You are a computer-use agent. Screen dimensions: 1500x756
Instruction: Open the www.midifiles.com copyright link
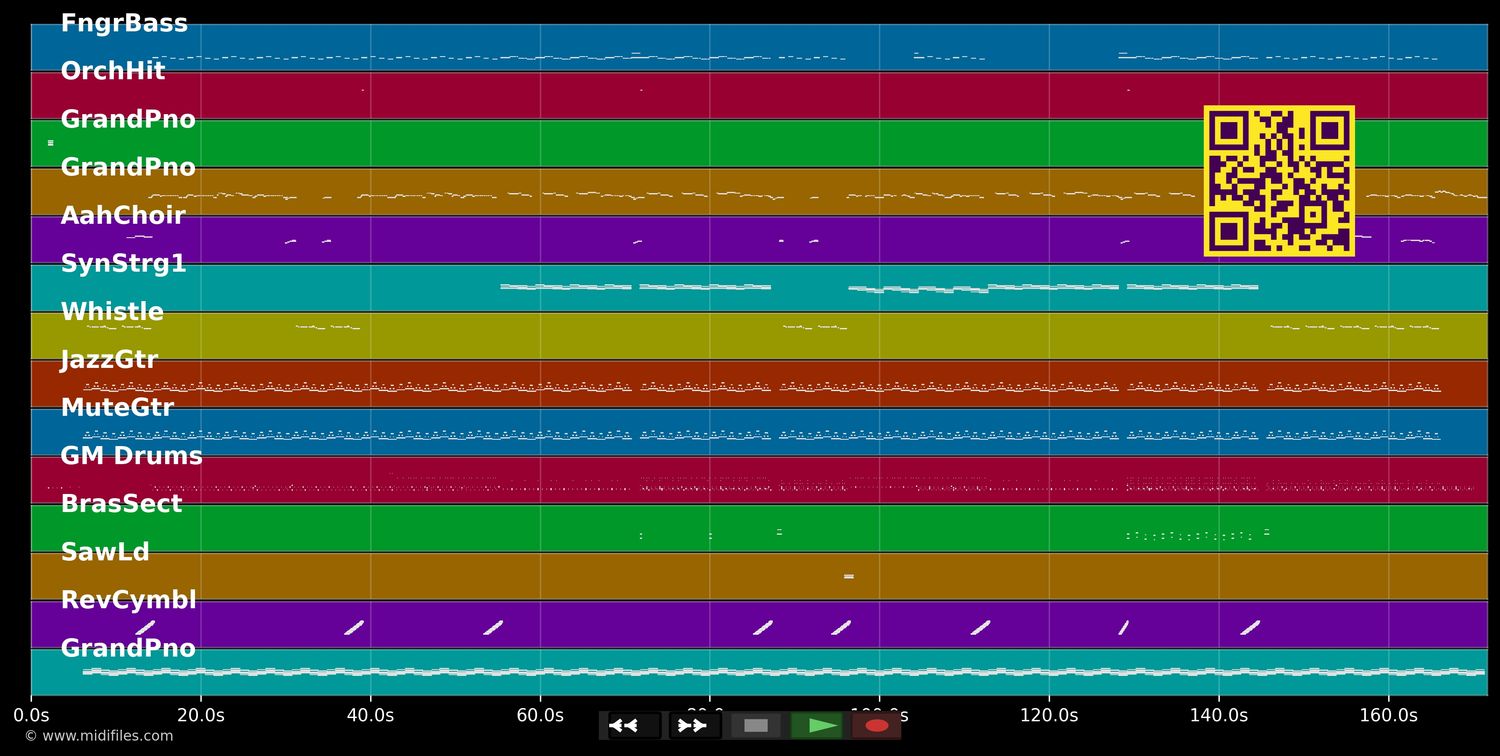coord(100,736)
